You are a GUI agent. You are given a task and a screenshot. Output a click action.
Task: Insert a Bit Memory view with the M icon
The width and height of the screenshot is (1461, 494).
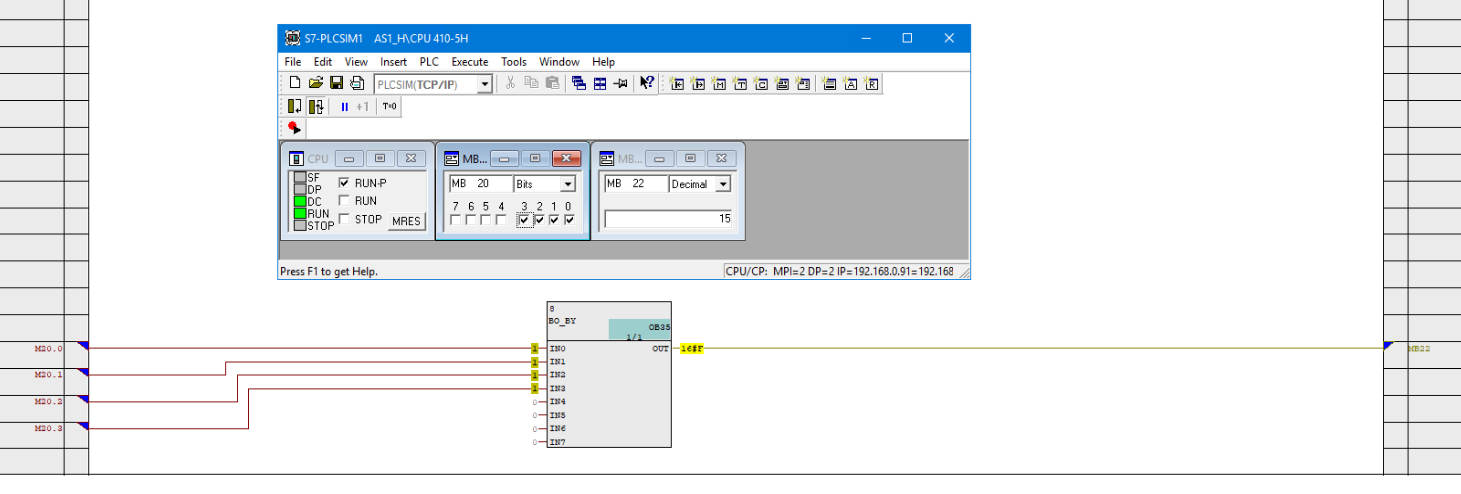pyautogui.click(x=719, y=84)
